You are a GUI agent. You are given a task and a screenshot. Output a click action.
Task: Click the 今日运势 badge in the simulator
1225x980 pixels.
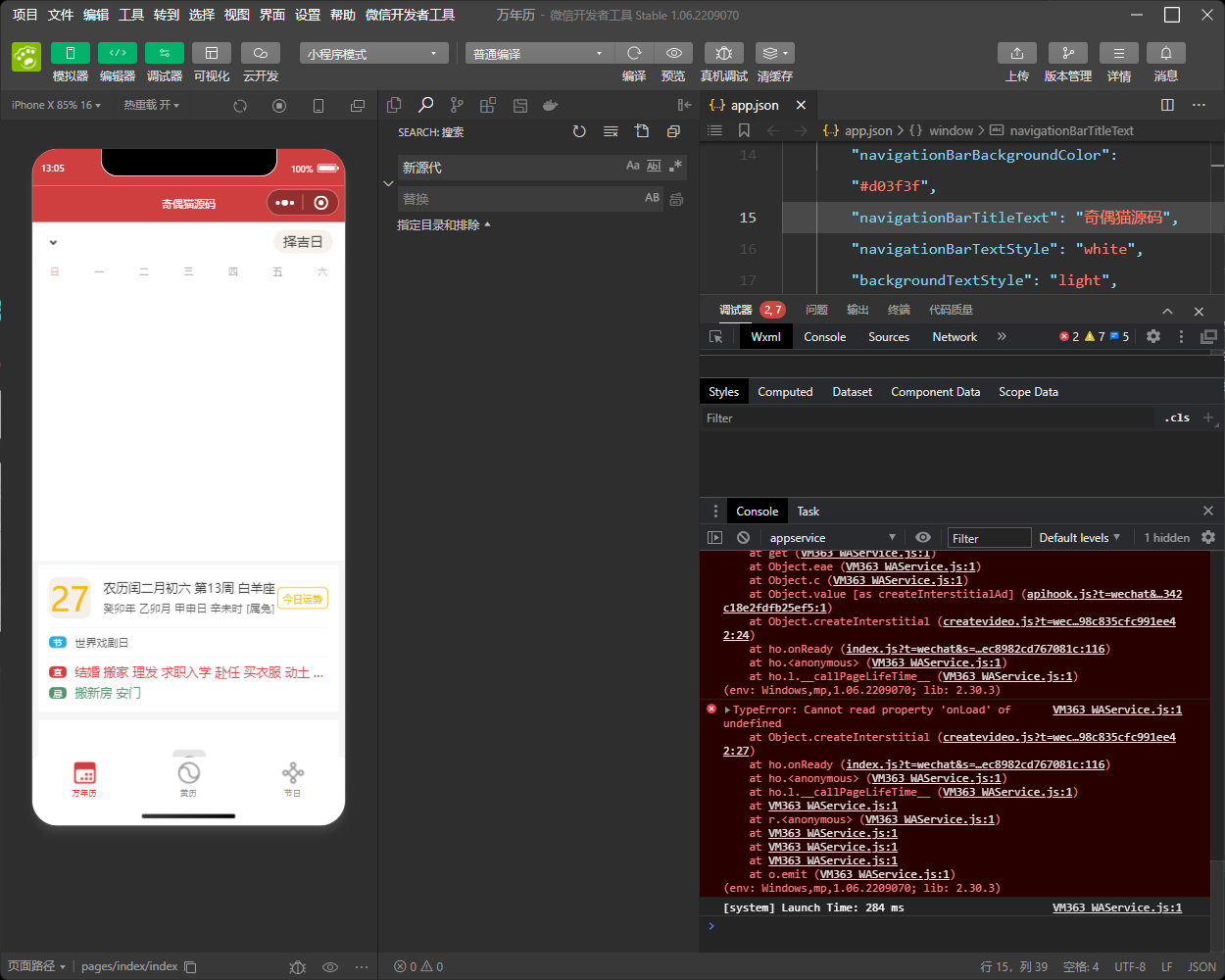click(x=303, y=599)
